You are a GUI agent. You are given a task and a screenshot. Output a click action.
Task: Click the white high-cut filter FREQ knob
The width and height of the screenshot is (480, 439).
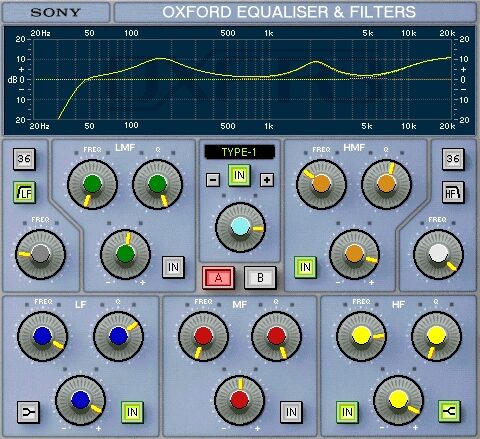coord(438,254)
